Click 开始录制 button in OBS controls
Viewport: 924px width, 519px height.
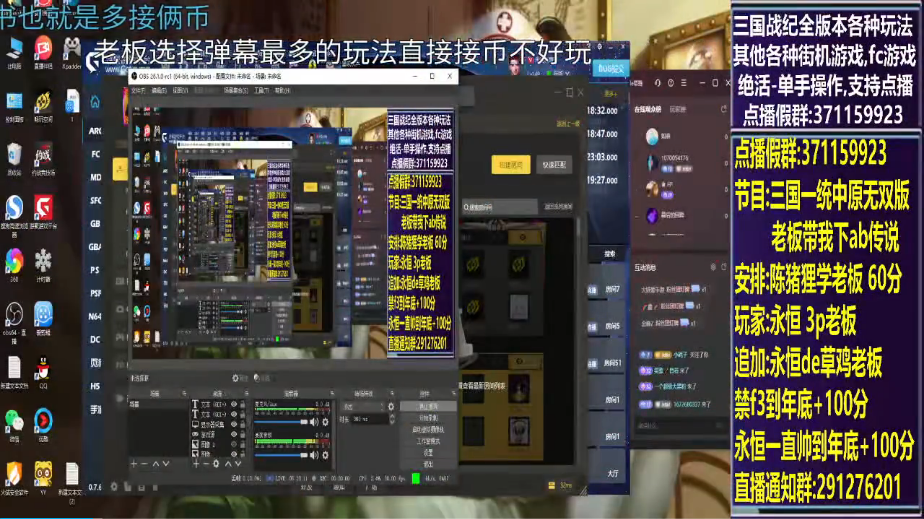(x=428, y=418)
